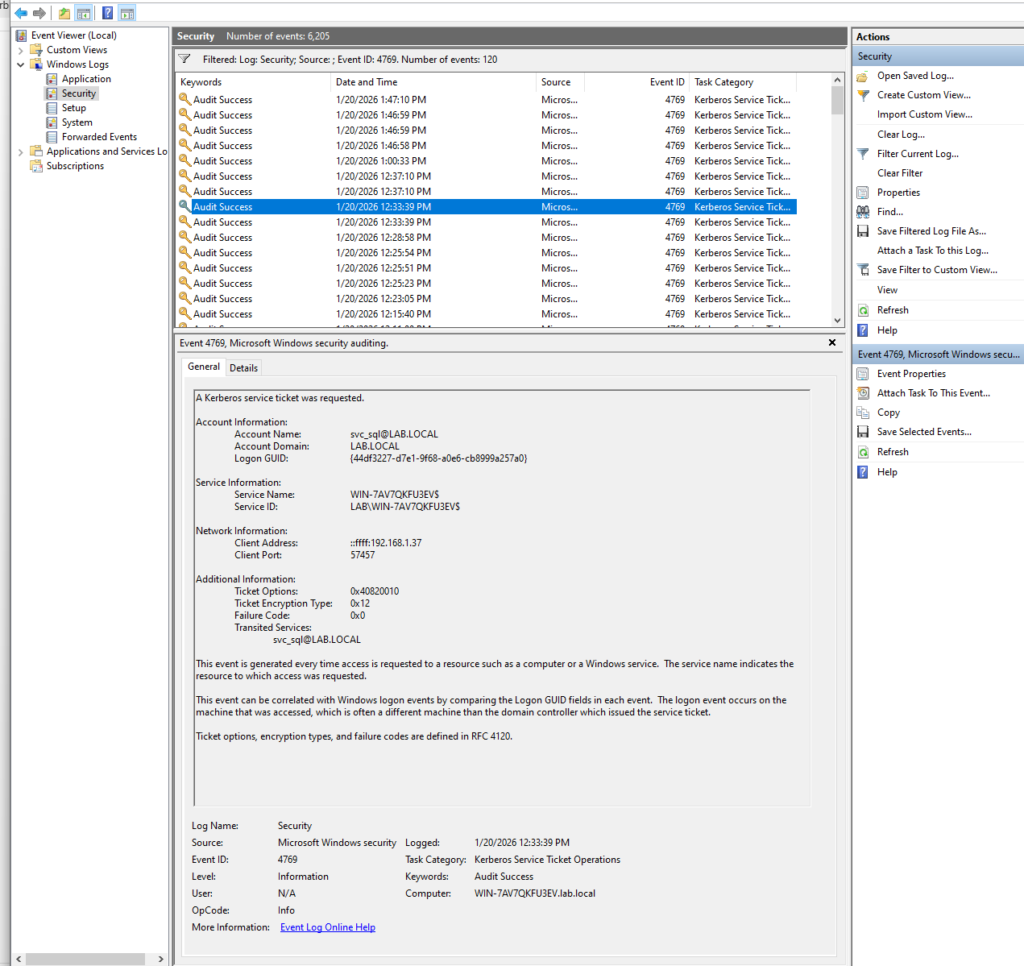Expand the Custom Views tree node

click(x=22, y=50)
